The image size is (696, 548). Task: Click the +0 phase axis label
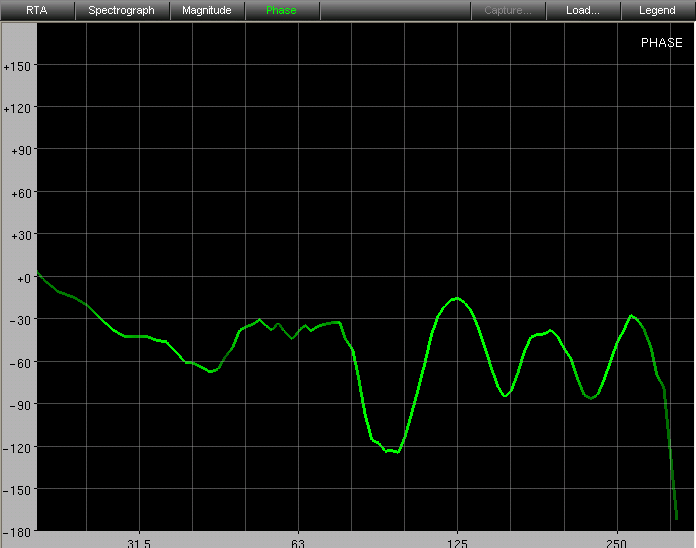pyautogui.click(x=24, y=278)
